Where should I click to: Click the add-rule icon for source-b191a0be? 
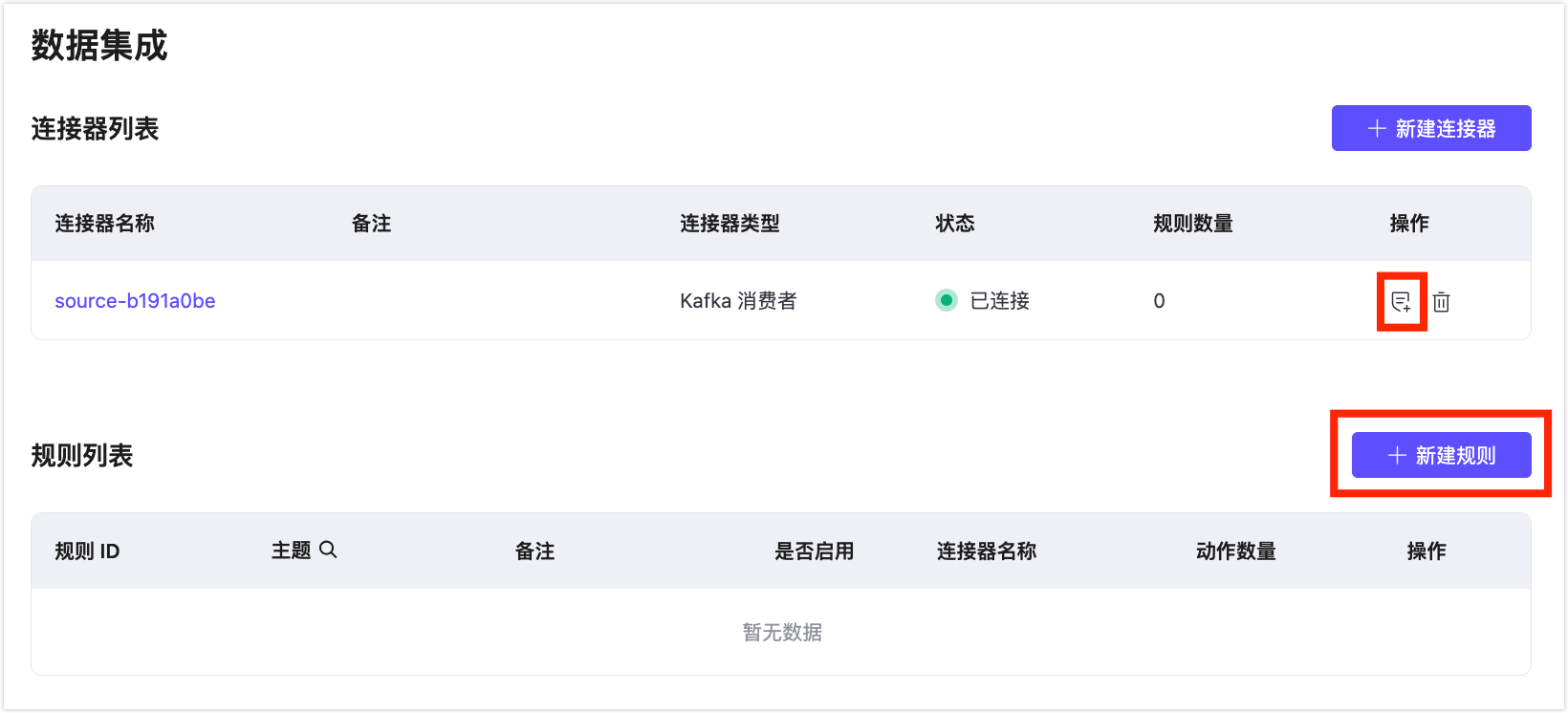click(1401, 302)
